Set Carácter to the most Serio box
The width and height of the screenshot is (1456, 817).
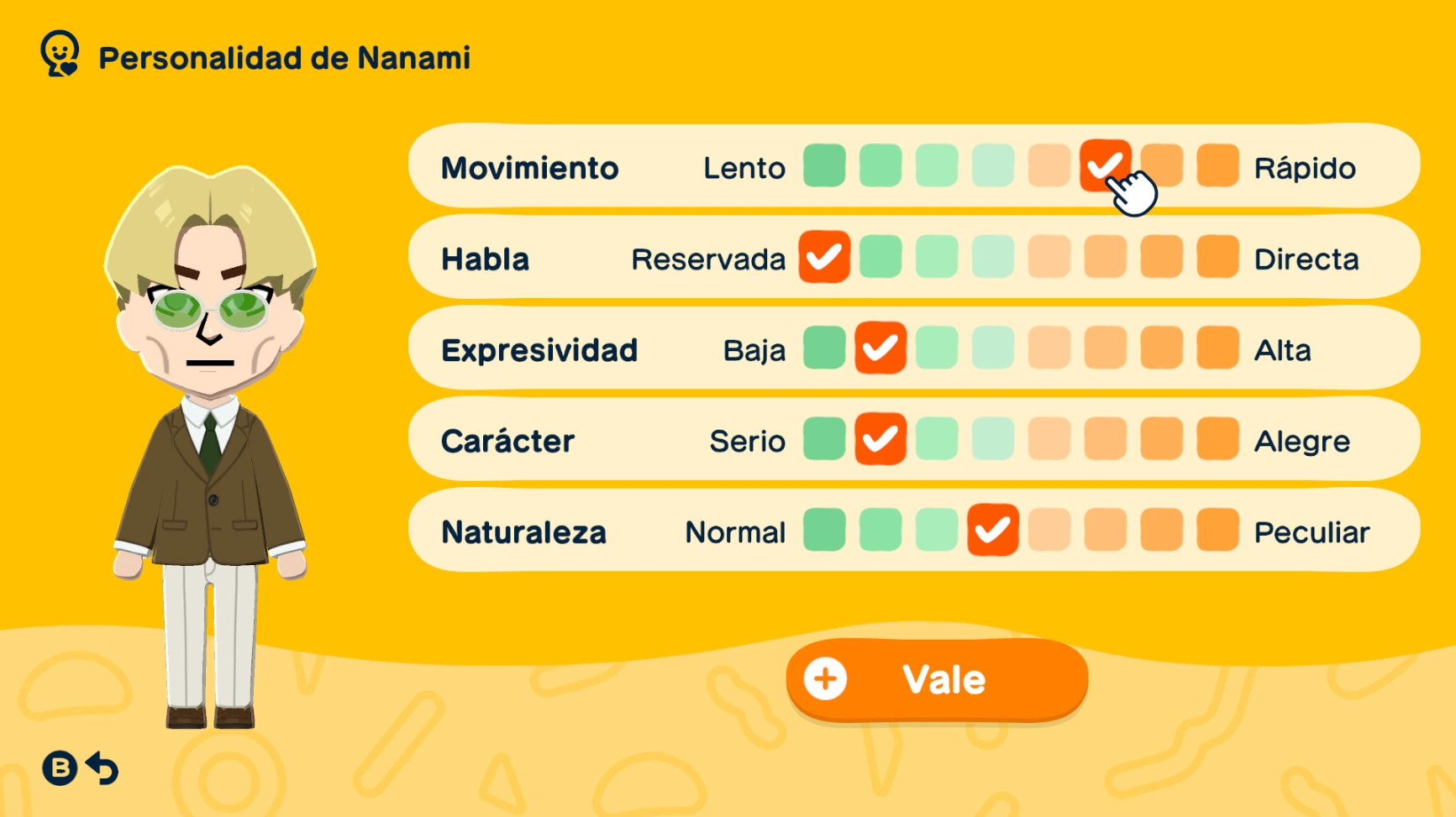824,439
